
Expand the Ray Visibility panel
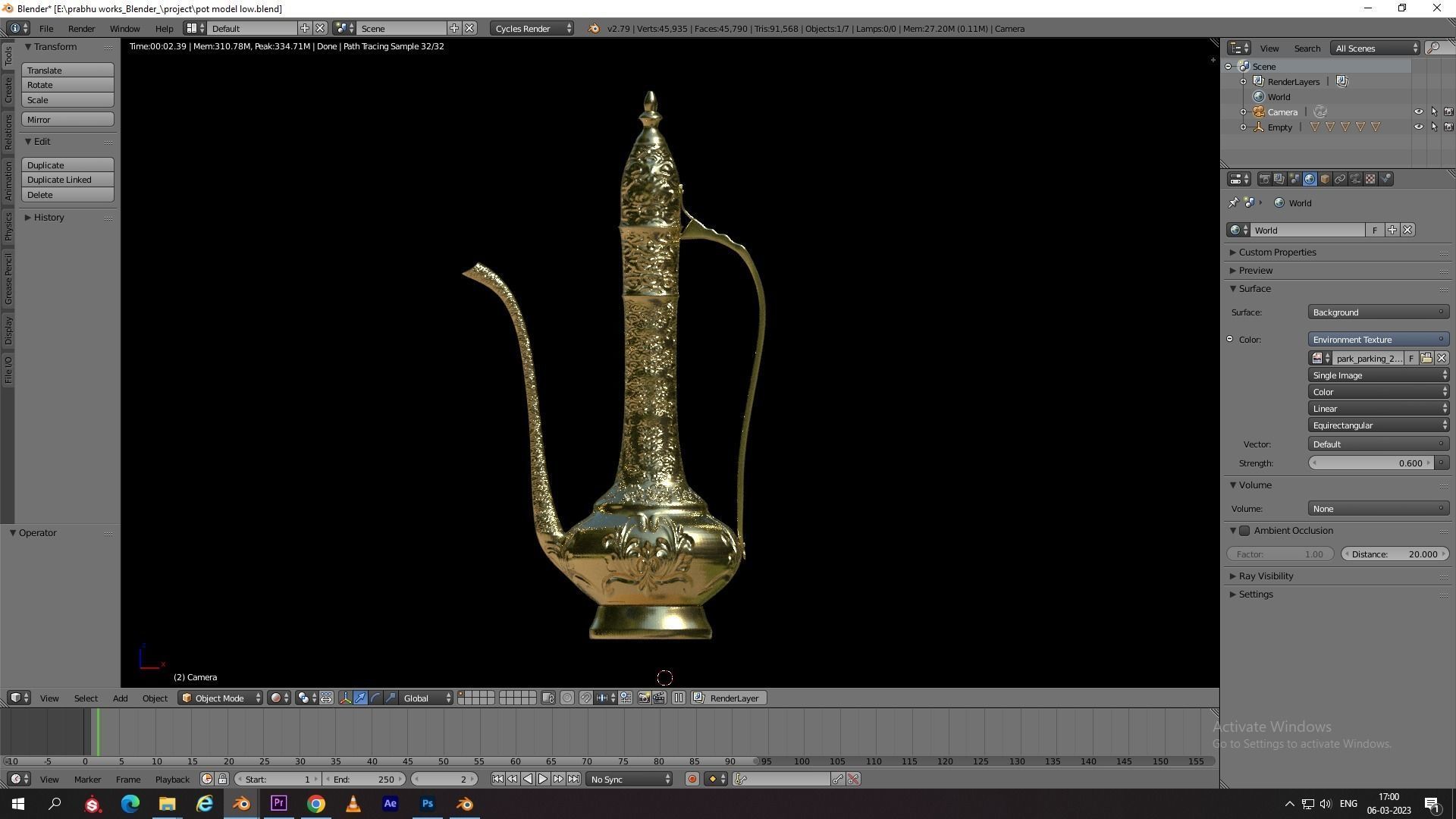[1266, 576]
